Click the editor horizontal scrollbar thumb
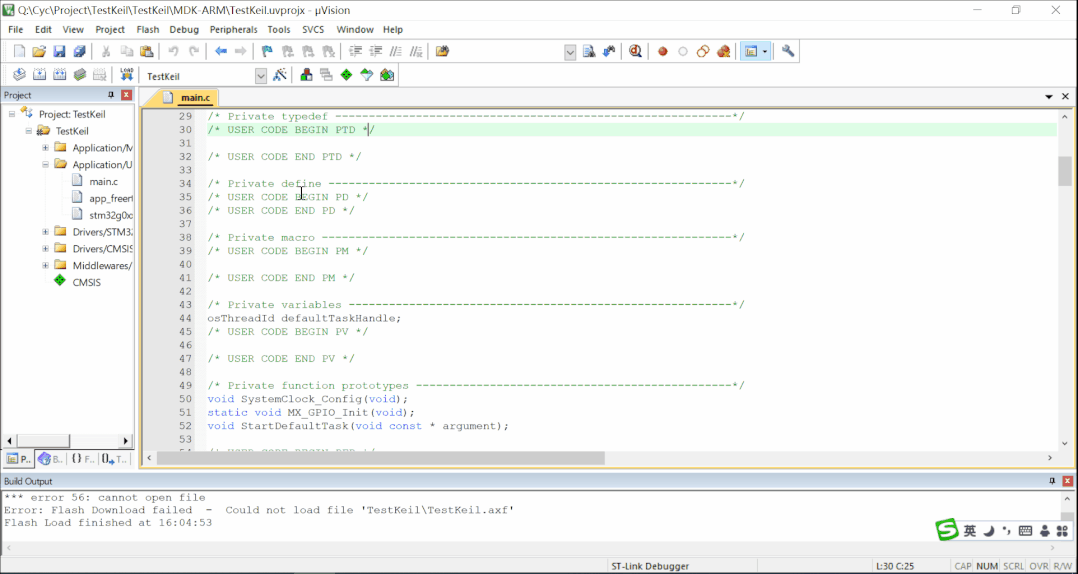This screenshot has width=1078, height=574. point(380,458)
